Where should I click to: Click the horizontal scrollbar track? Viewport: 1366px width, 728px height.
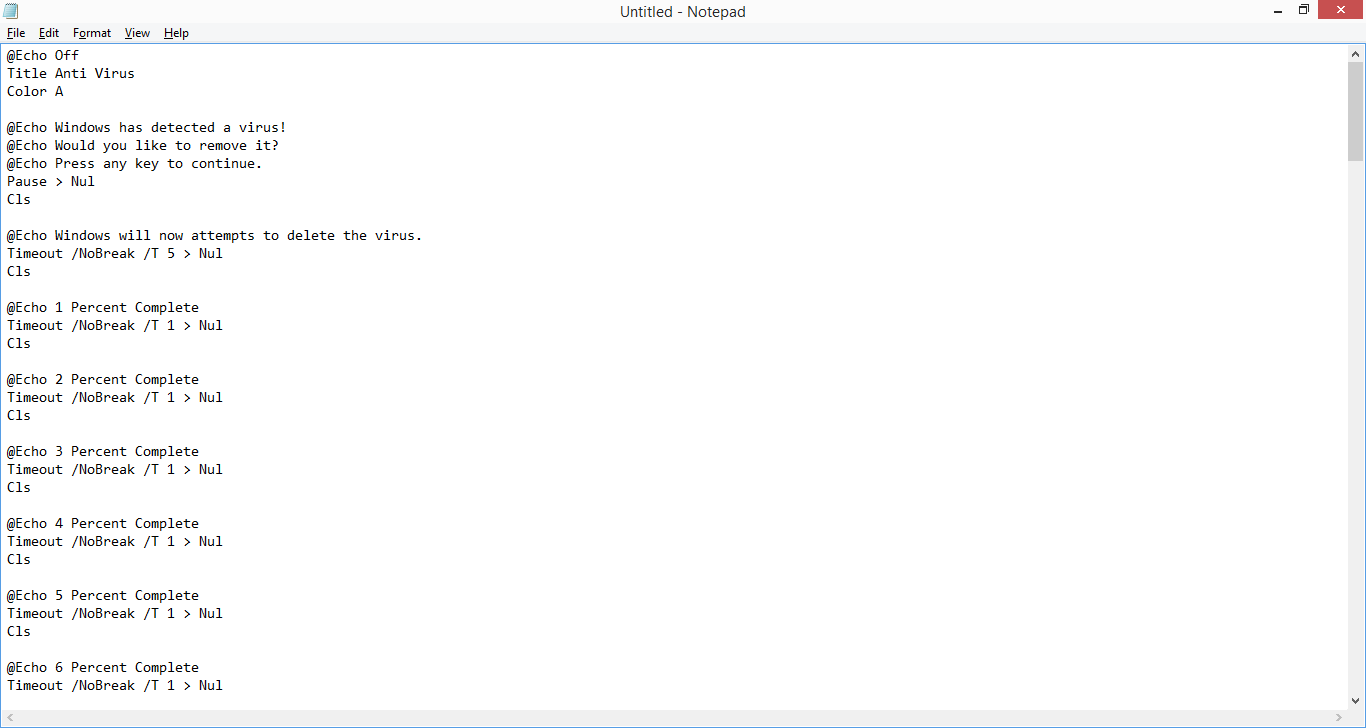pyautogui.click(x=670, y=717)
